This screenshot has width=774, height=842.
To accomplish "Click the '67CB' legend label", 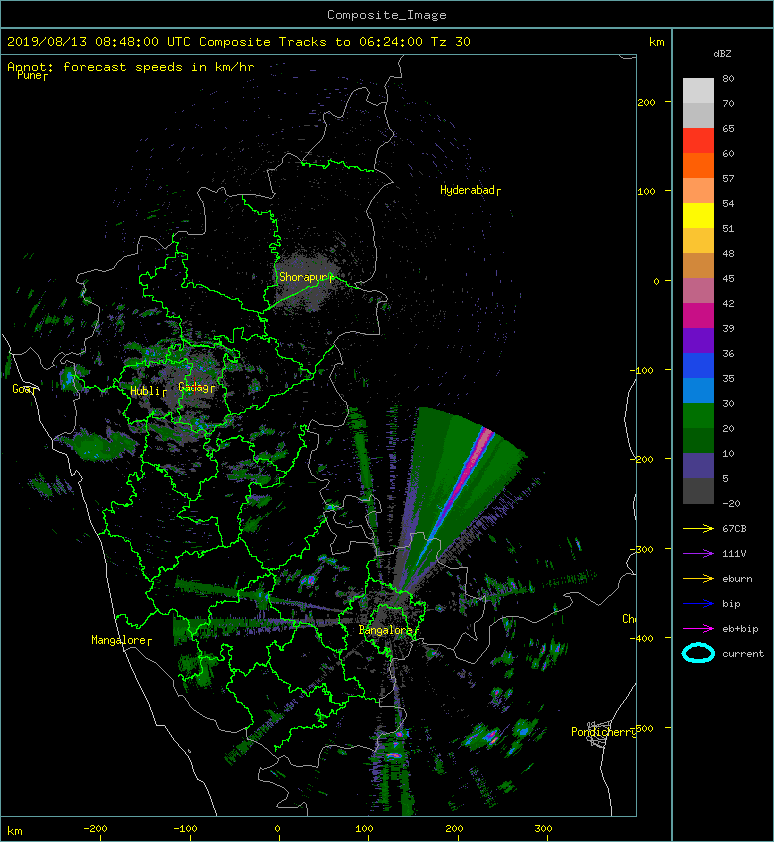I will pos(734,529).
